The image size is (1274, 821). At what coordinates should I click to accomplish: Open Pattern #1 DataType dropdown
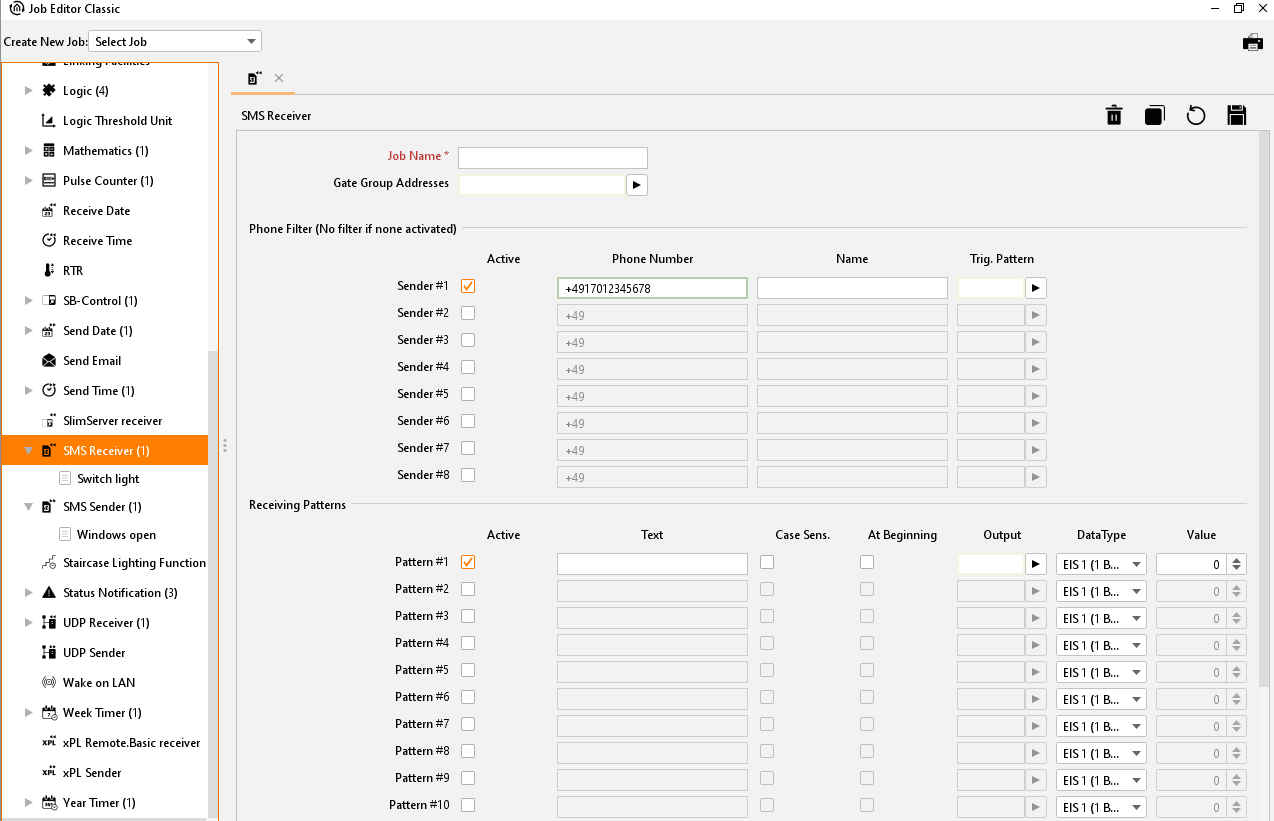click(1101, 565)
